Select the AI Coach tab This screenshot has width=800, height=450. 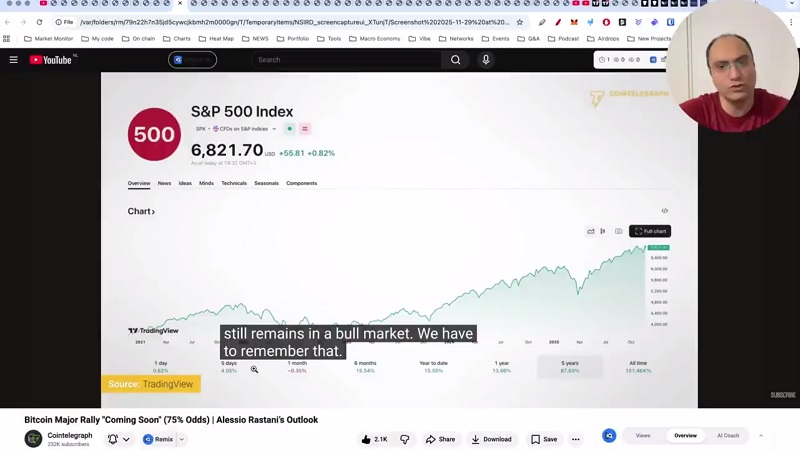click(x=728, y=436)
